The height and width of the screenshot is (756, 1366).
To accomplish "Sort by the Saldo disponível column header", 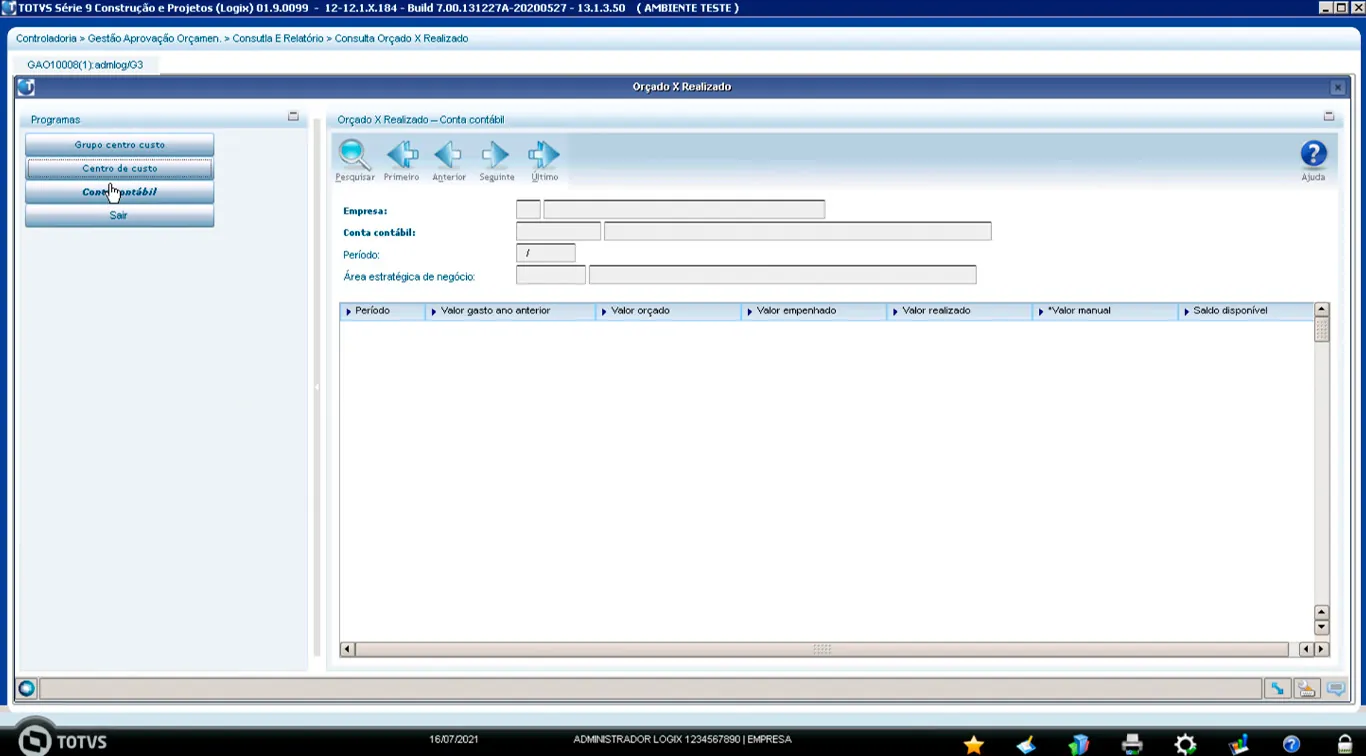I will click(x=1230, y=311).
